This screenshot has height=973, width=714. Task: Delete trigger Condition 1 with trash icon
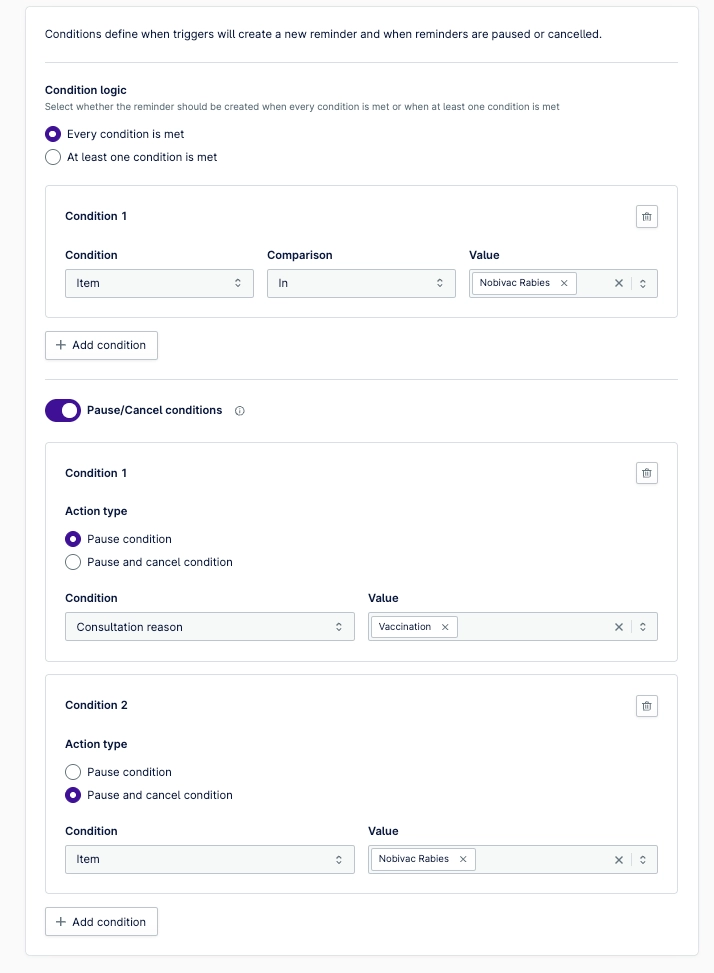click(646, 217)
